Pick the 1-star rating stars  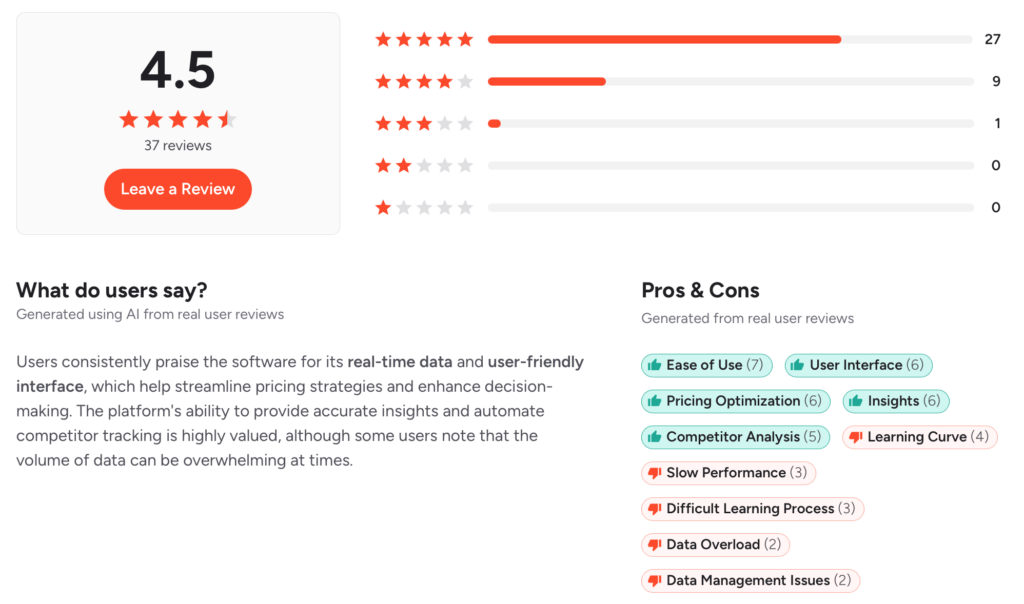point(424,208)
